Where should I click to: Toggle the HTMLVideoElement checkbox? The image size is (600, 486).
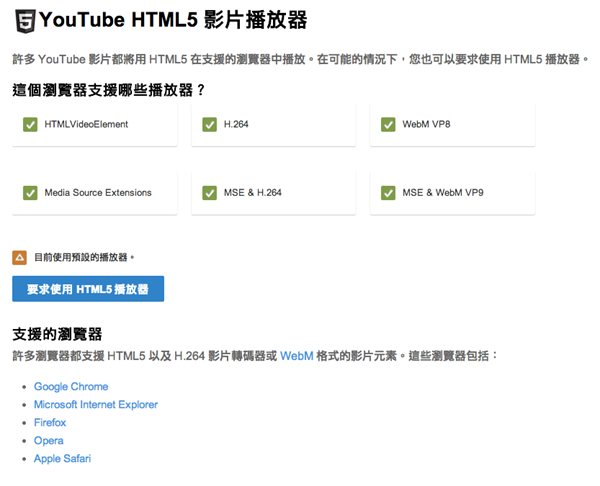pyautogui.click(x=30, y=125)
